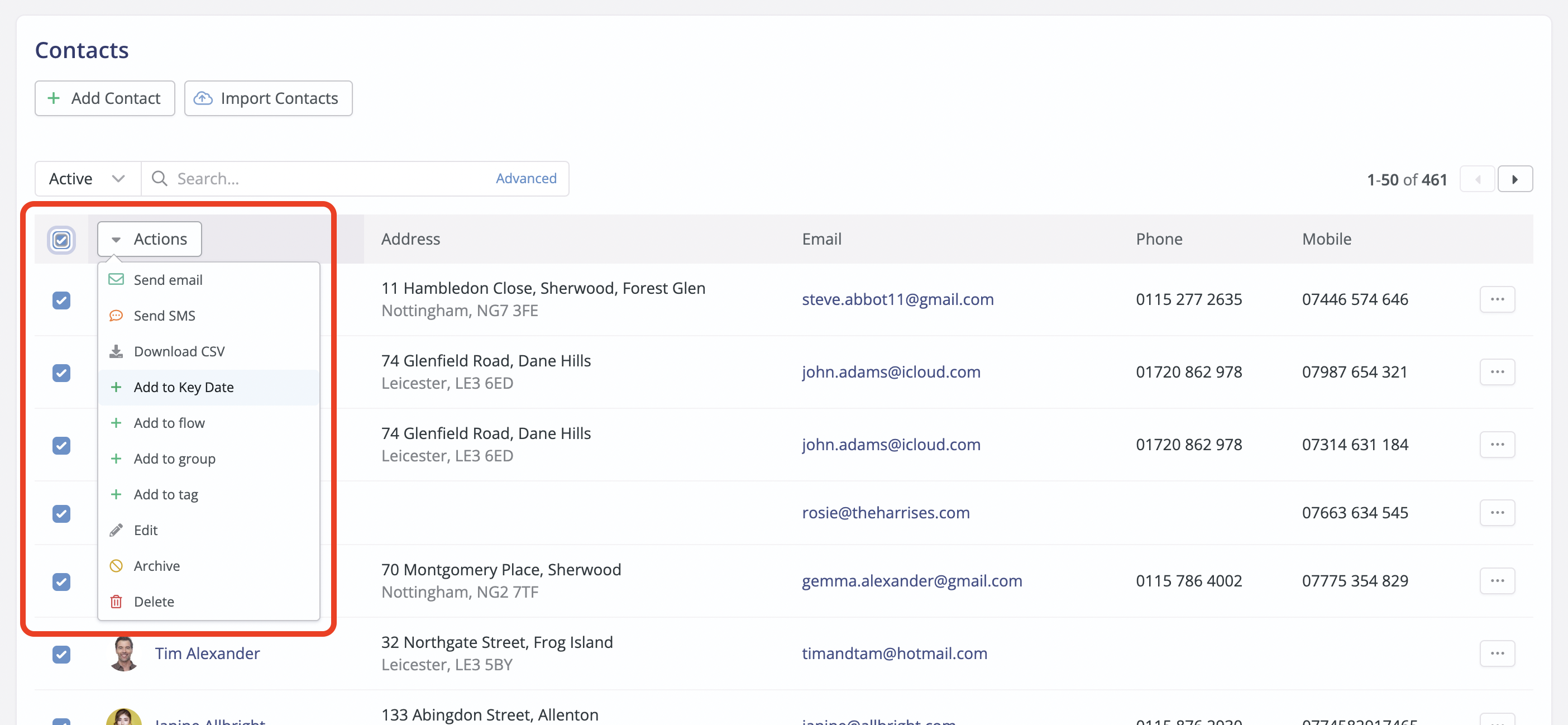Open the Active status filter dropdown
This screenshot has height=725, width=1568.
87,178
